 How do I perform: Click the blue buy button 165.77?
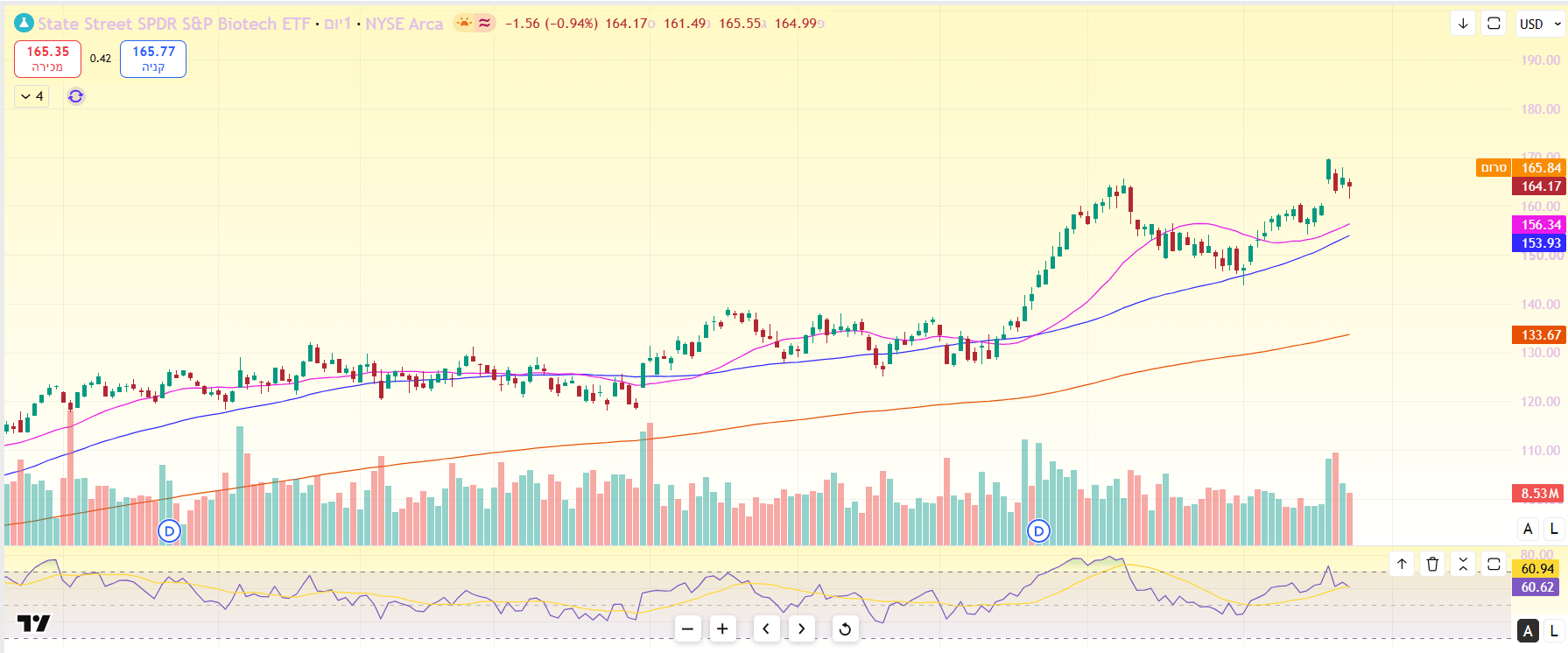click(x=153, y=59)
